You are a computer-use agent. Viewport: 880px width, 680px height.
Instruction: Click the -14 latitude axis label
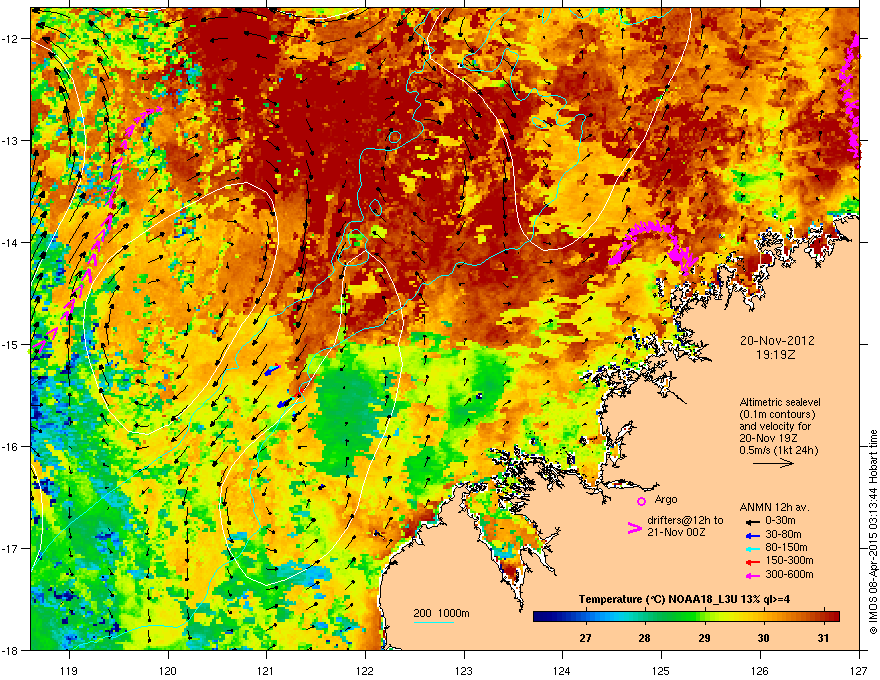10,243
